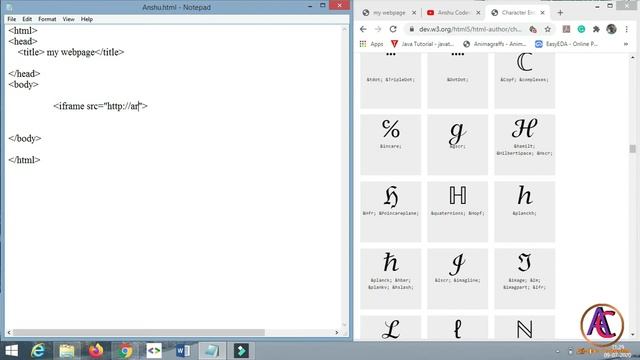Select the percent &incare; character card
Screen dimensions: 640x360
pyautogui.click(x=390, y=144)
